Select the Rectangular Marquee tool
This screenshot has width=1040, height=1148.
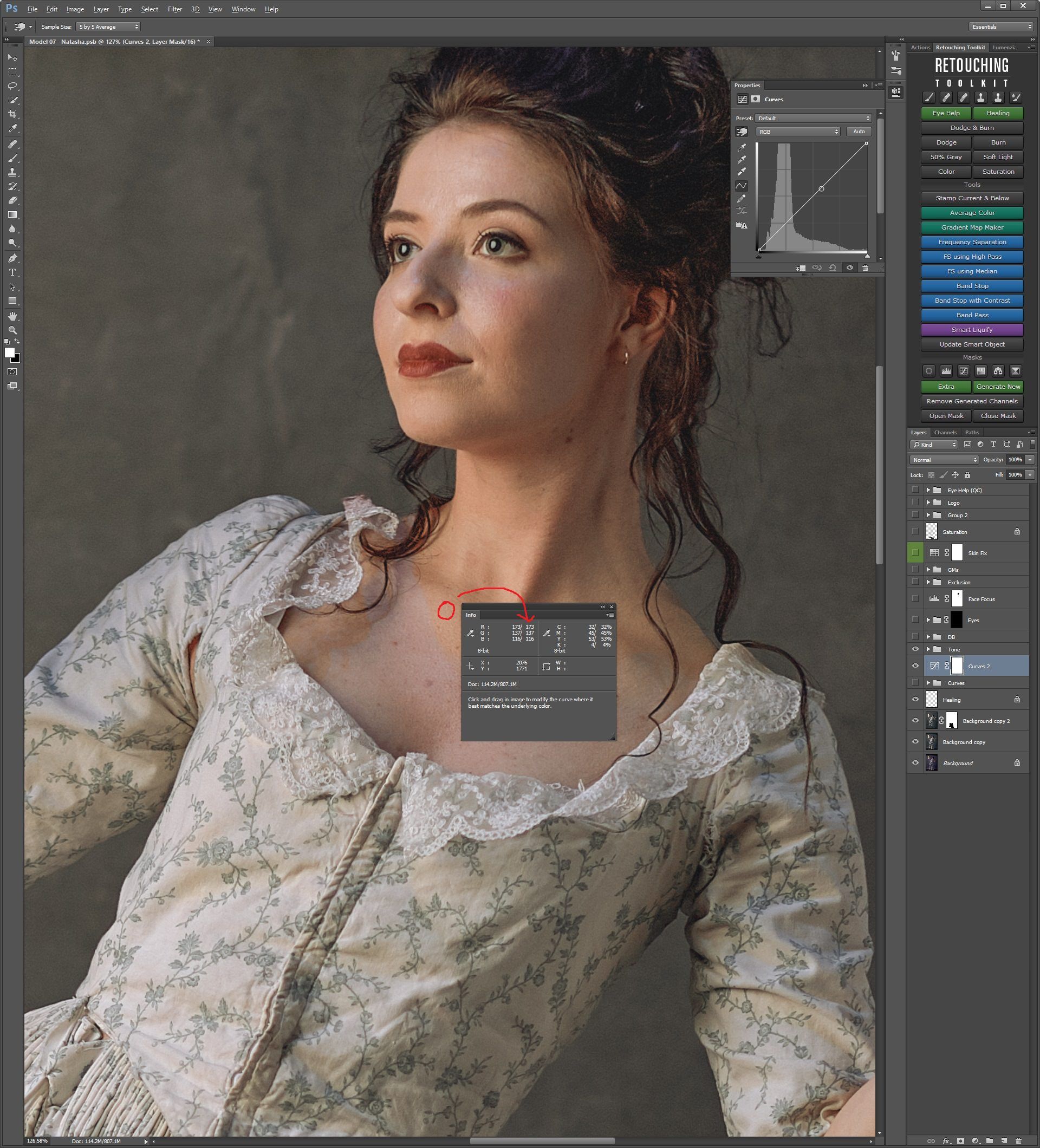click(x=12, y=73)
